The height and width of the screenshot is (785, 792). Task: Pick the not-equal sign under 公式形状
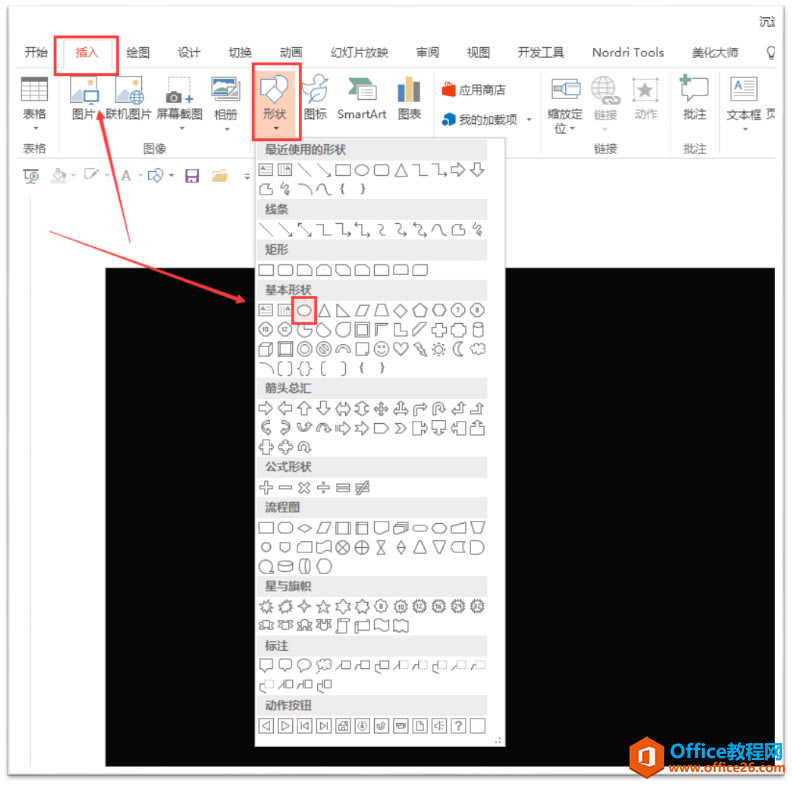coord(362,487)
